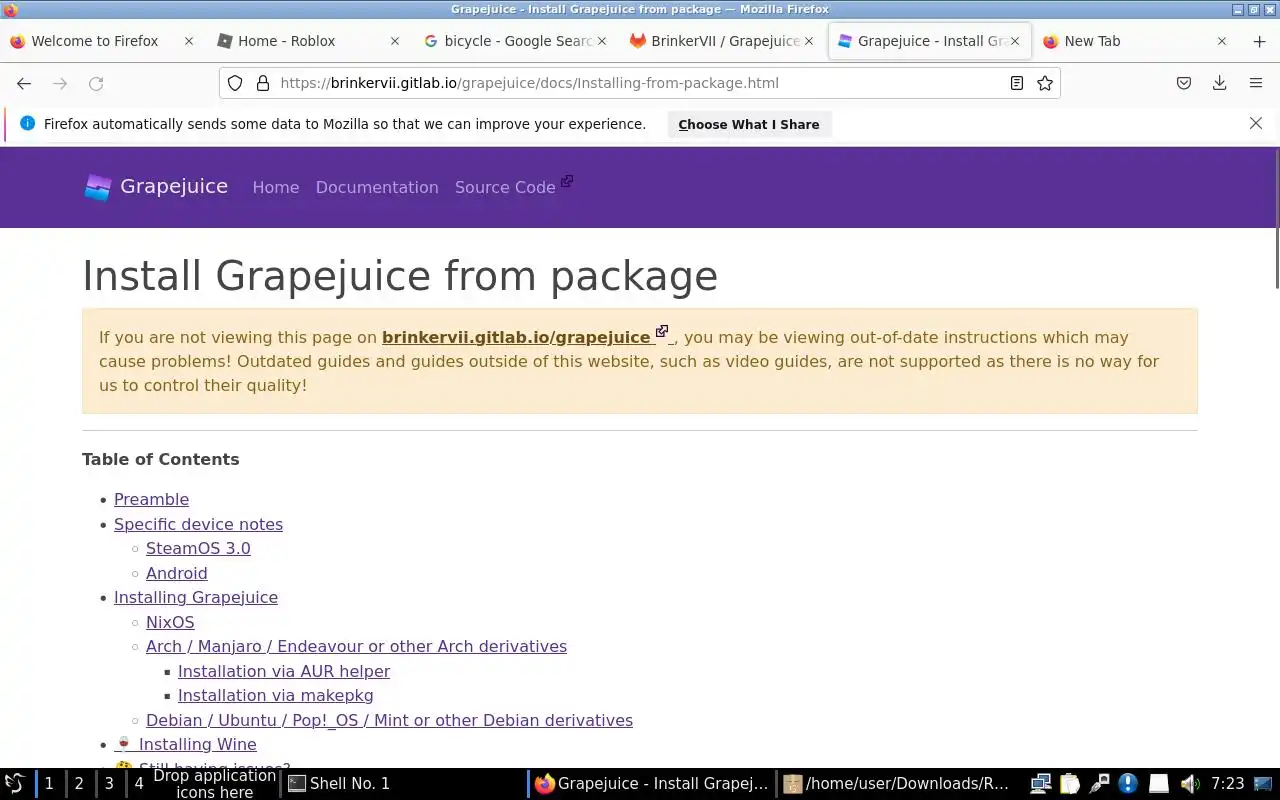
Task: Close the BrinkerVII / Grapejuice tab
Action: tap(809, 41)
